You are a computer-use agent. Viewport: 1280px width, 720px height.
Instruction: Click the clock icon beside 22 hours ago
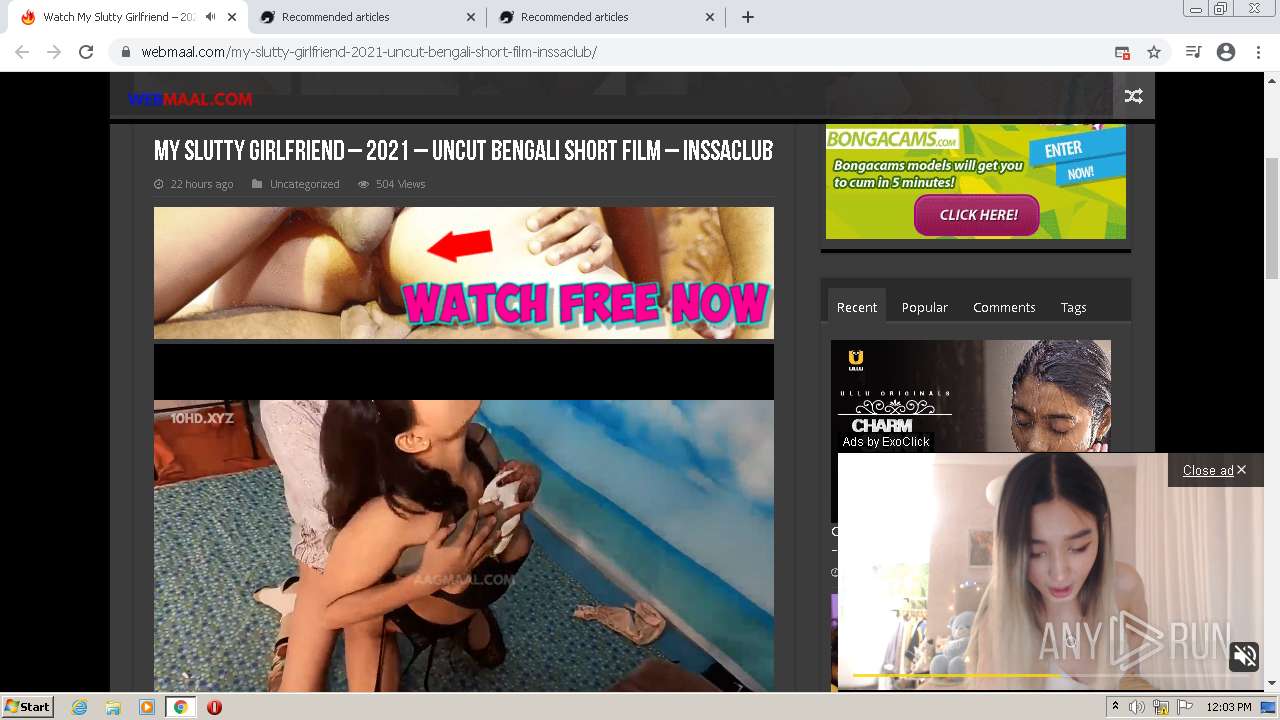click(x=159, y=184)
